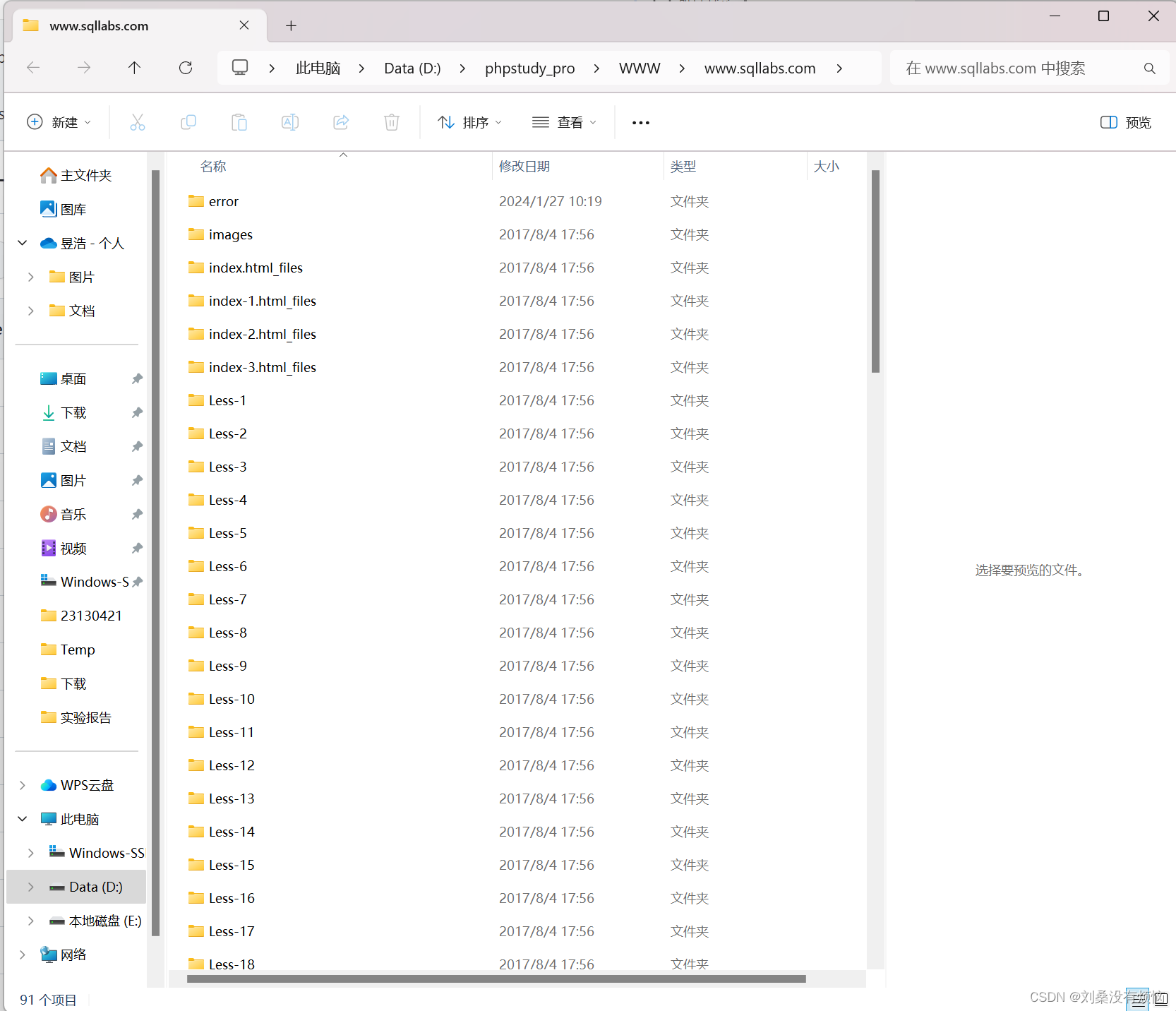
Task: Click navigation pane scrollbar
Action: tap(155, 553)
